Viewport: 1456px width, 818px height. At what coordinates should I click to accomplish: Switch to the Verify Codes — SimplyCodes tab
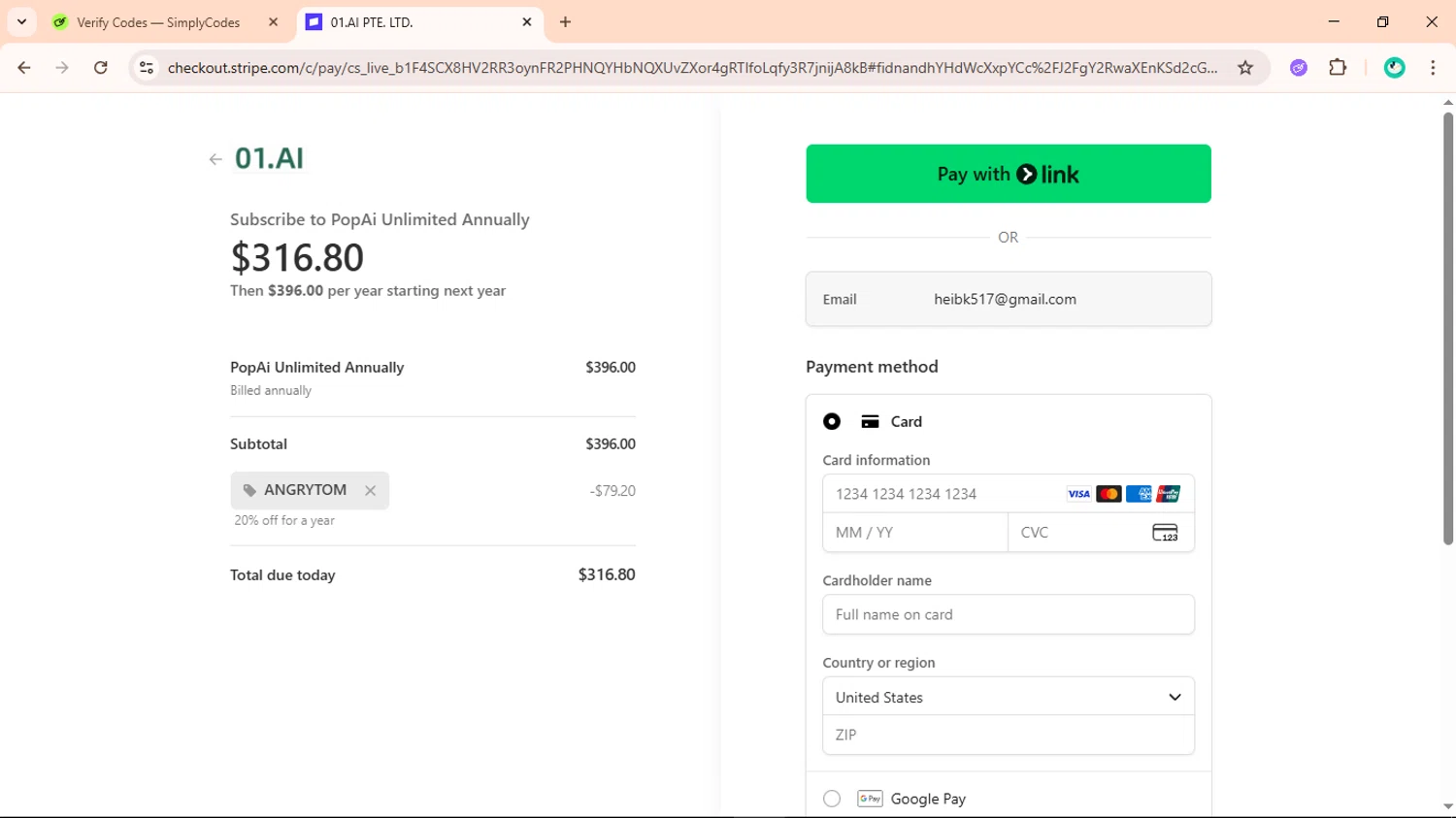point(157,22)
